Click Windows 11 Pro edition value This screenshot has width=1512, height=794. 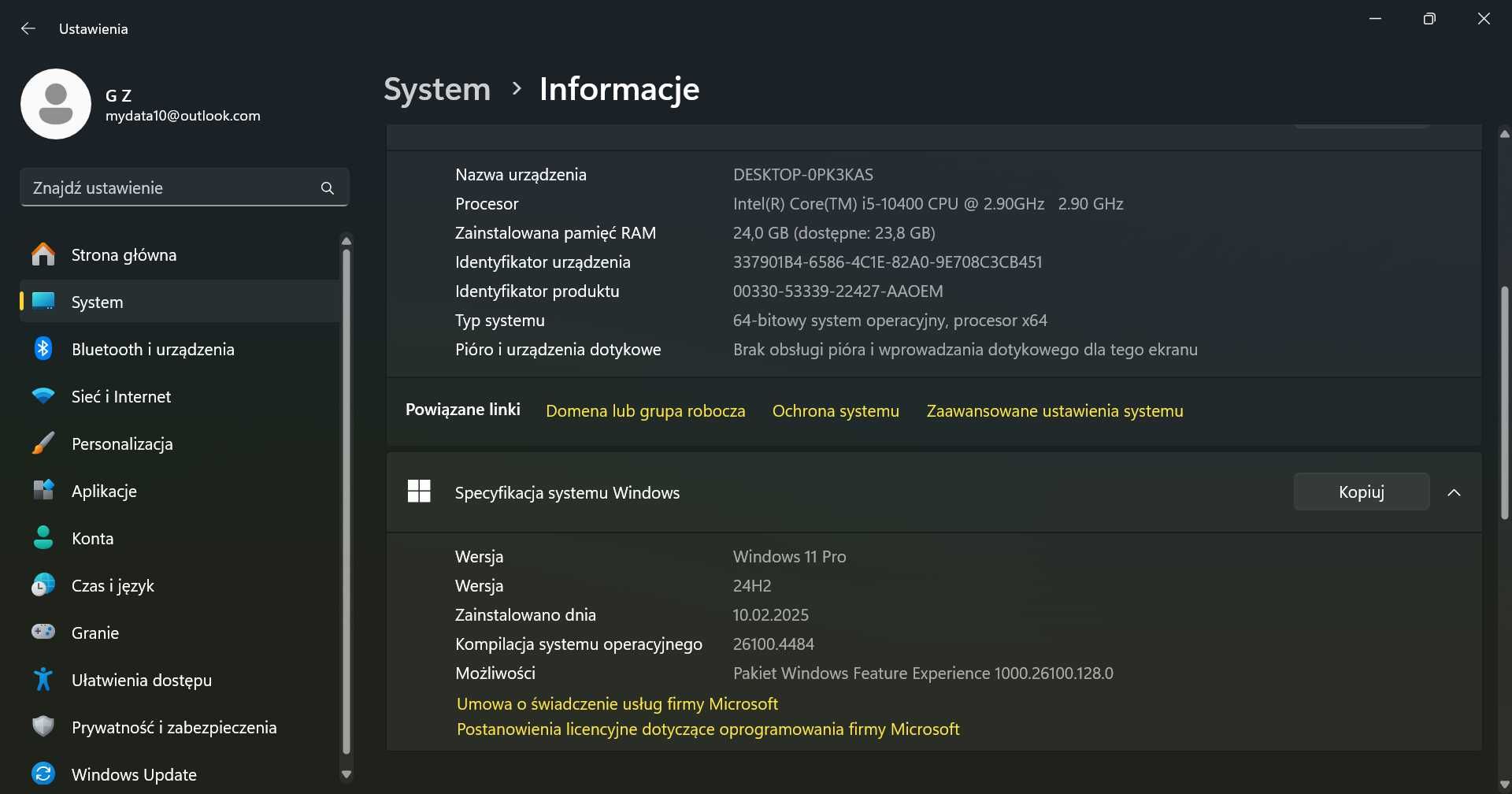(789, 557)
